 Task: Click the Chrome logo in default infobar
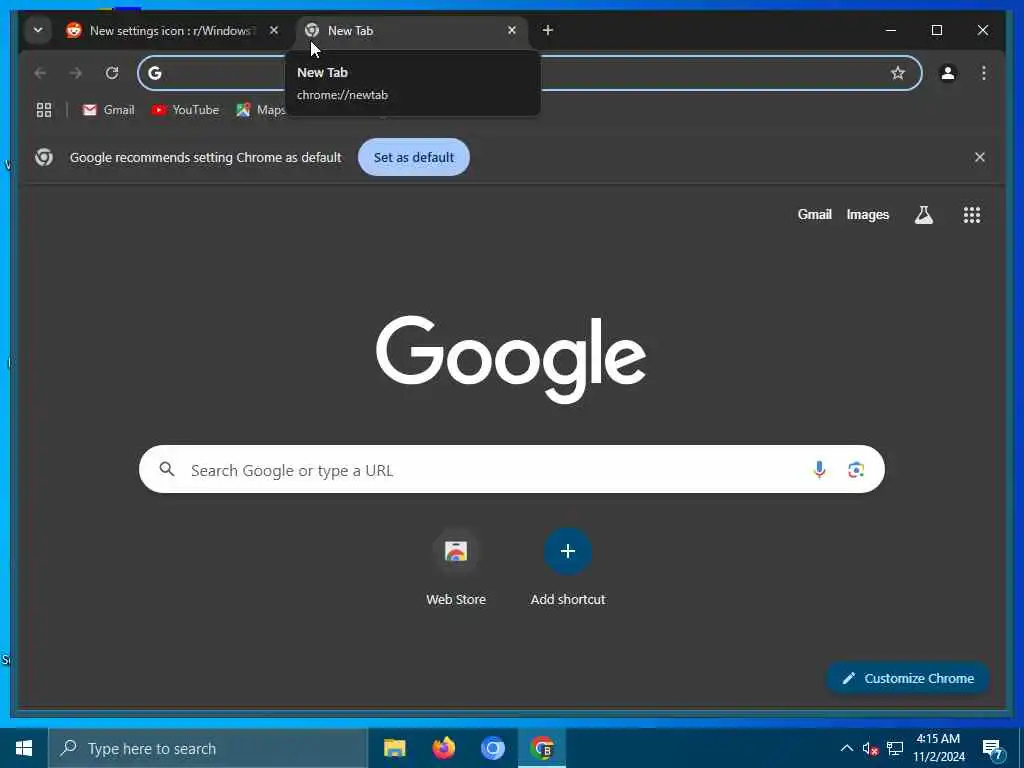(44, 157)
